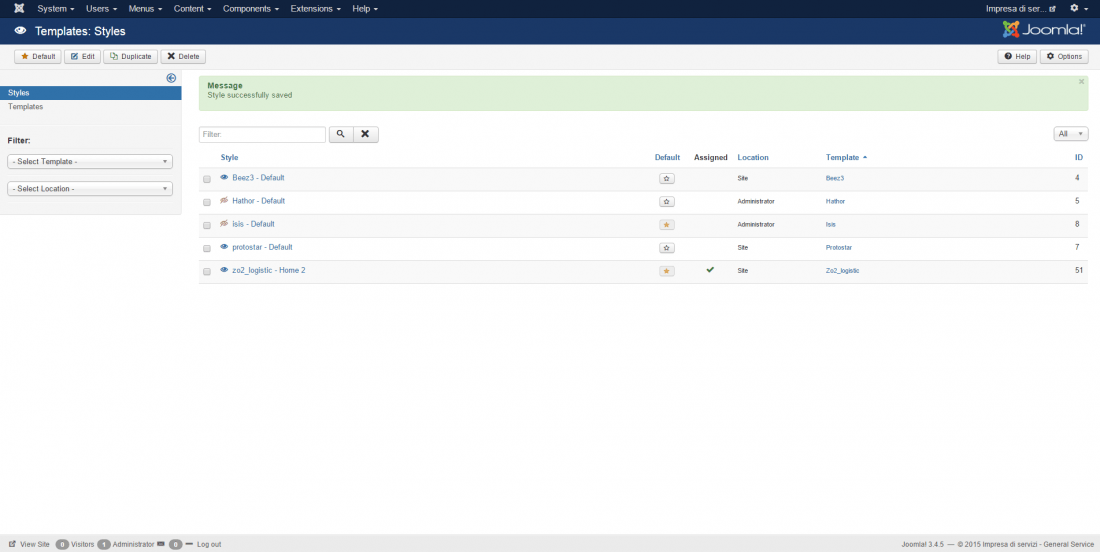
Task: Sort by the Location column header
Action: [753, 157]
